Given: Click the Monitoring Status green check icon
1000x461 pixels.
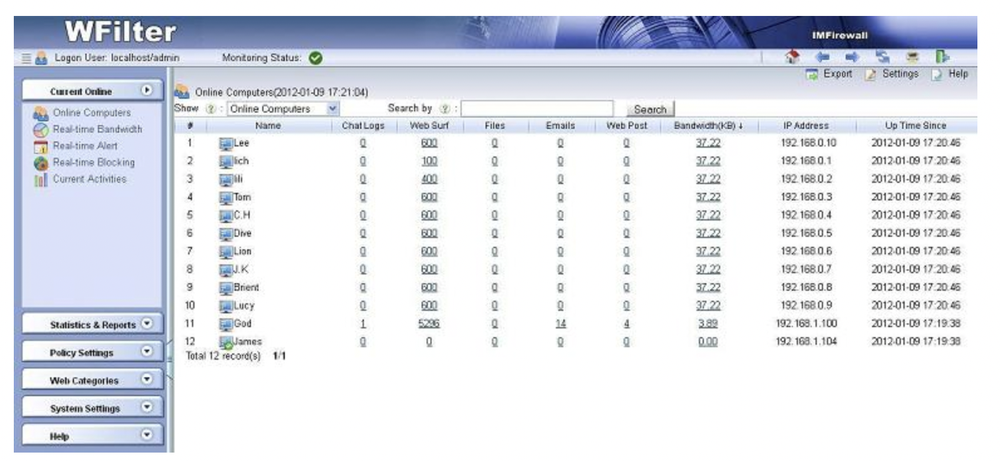Looking at the screenshot, I should 315,58.
